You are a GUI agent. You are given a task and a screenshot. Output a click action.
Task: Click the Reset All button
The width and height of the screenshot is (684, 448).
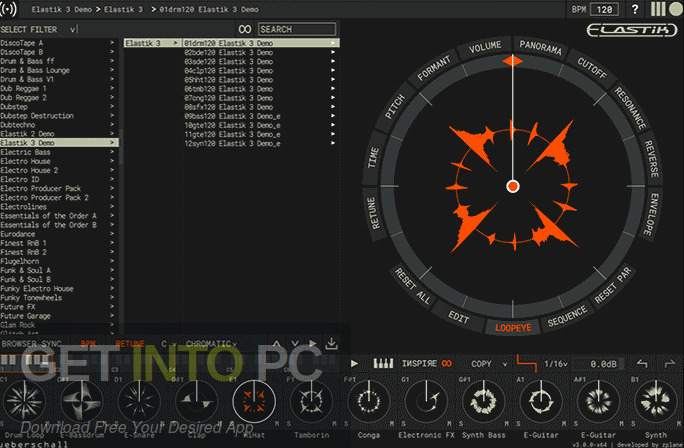pos(413,286)
